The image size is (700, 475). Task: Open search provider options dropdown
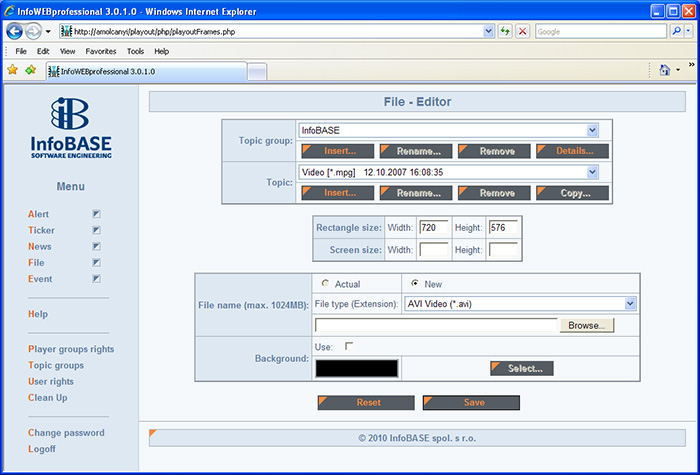tap(688, 31)
